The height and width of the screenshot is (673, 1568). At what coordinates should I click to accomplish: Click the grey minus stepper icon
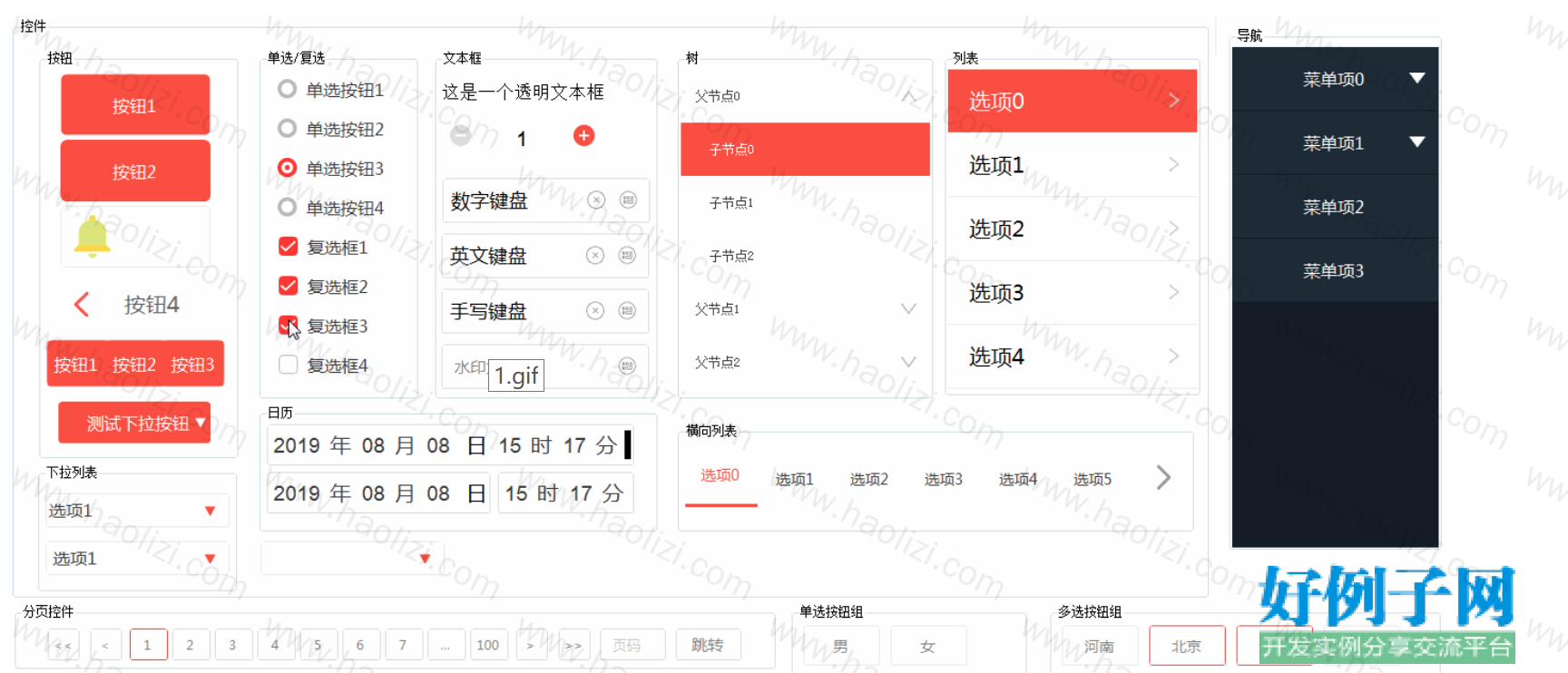(x=461, y=136)
